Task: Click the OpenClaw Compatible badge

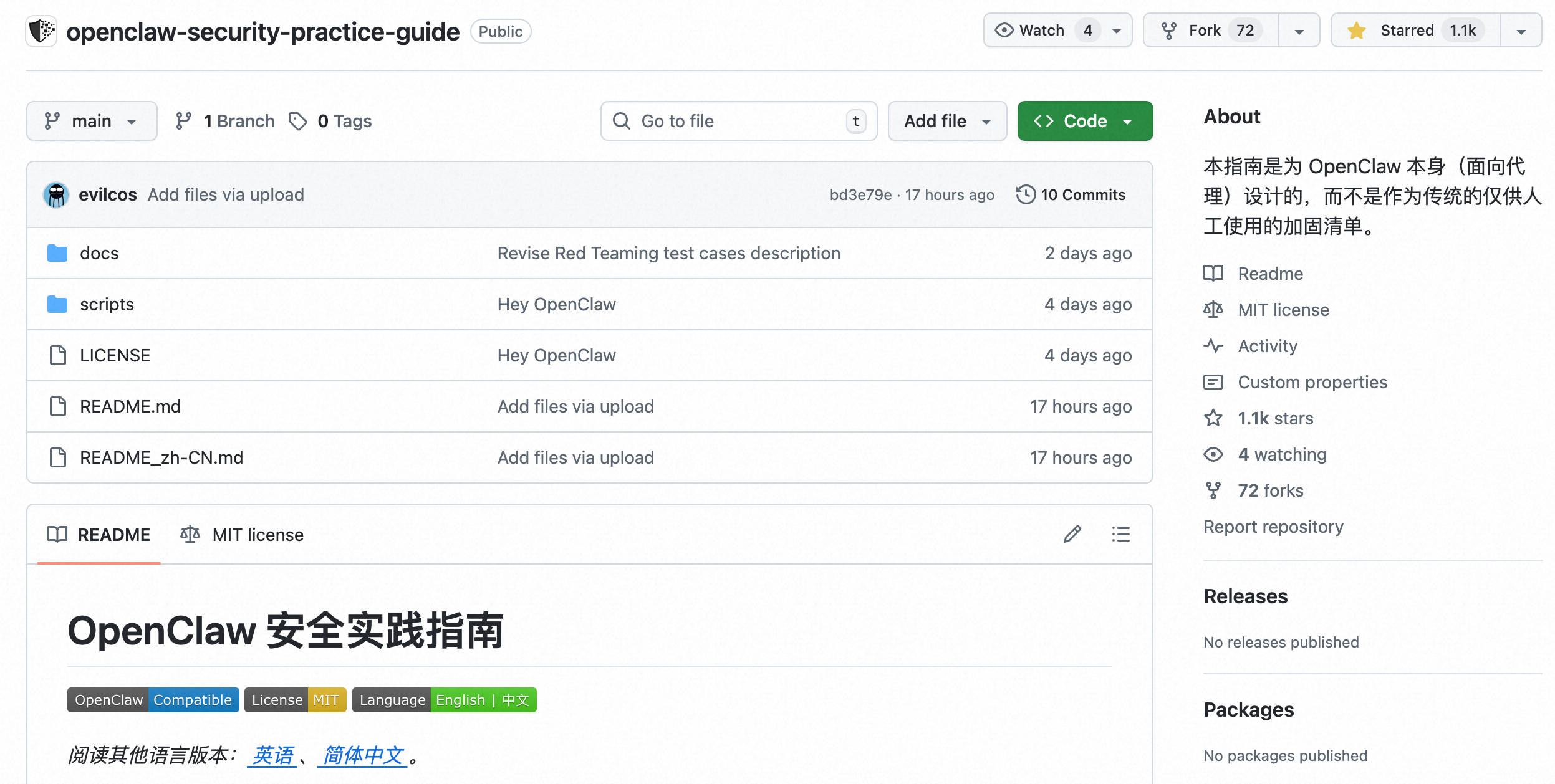Action: coord(153,700)
